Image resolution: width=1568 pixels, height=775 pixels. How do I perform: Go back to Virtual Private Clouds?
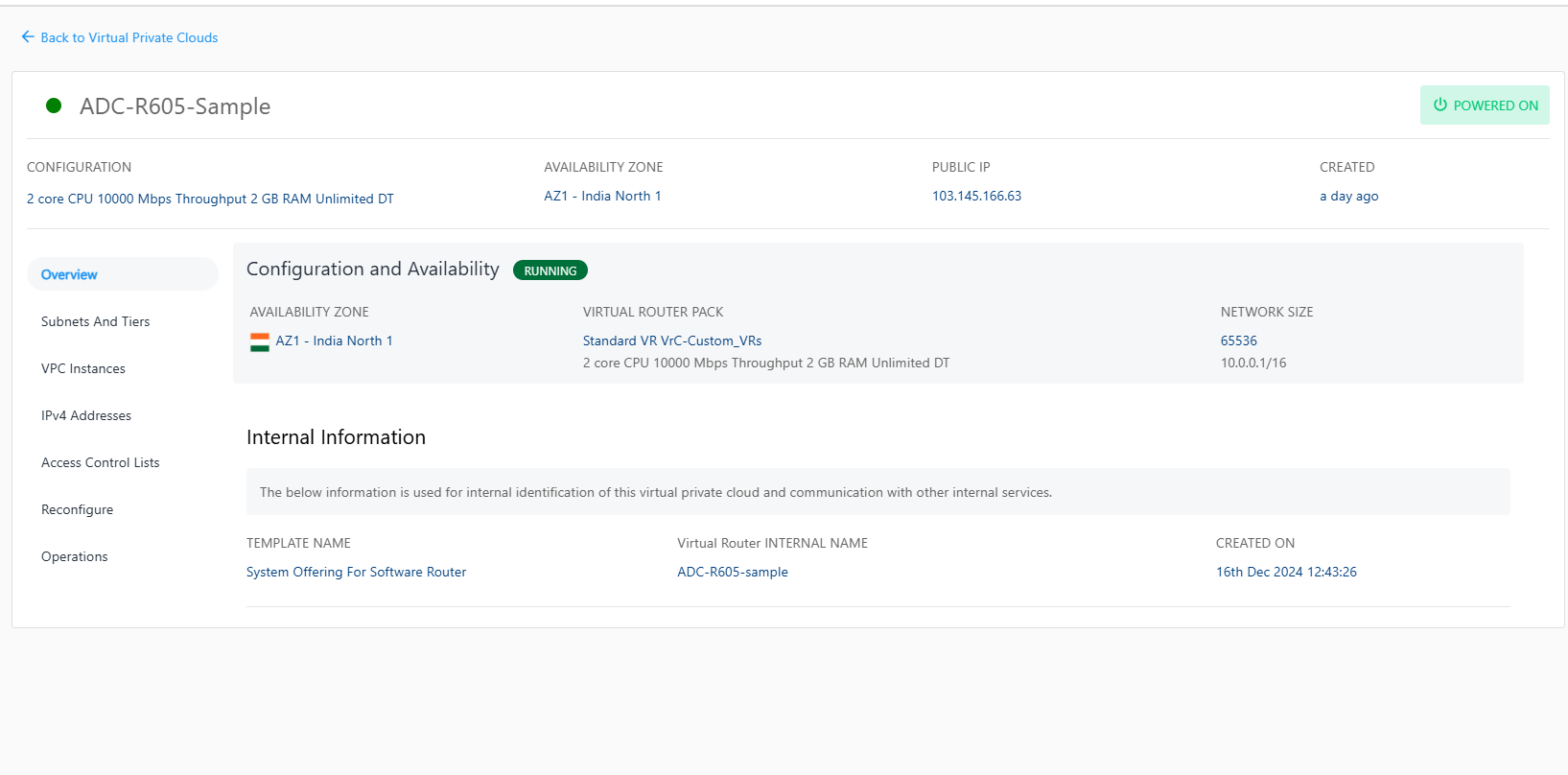129,37
